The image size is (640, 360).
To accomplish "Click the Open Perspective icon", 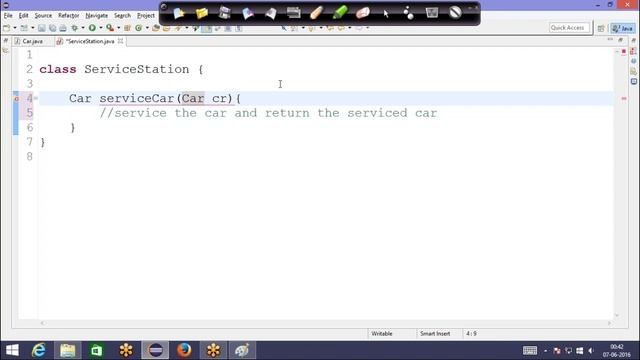I will [601, 28].
